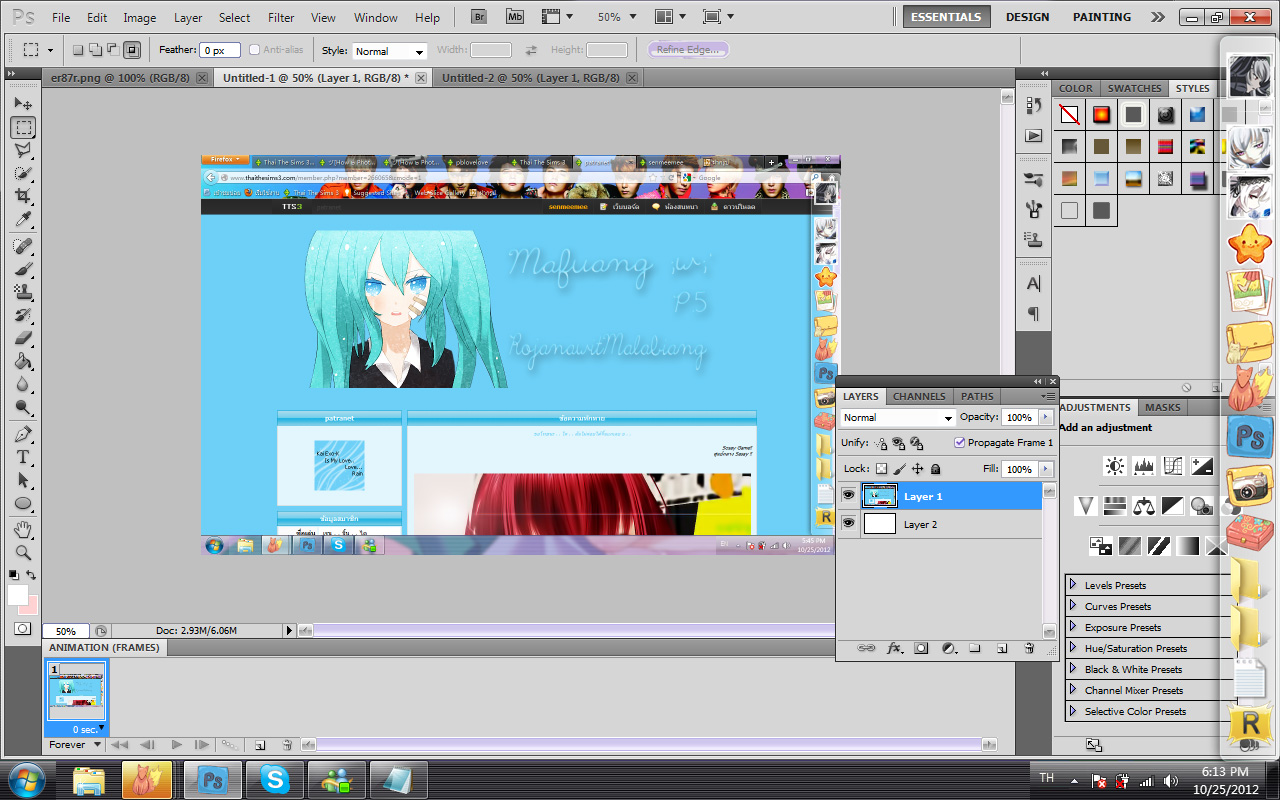Uncheck Propagate Frame 1 checkbox
1280x800 pixels.
[960, 442]
